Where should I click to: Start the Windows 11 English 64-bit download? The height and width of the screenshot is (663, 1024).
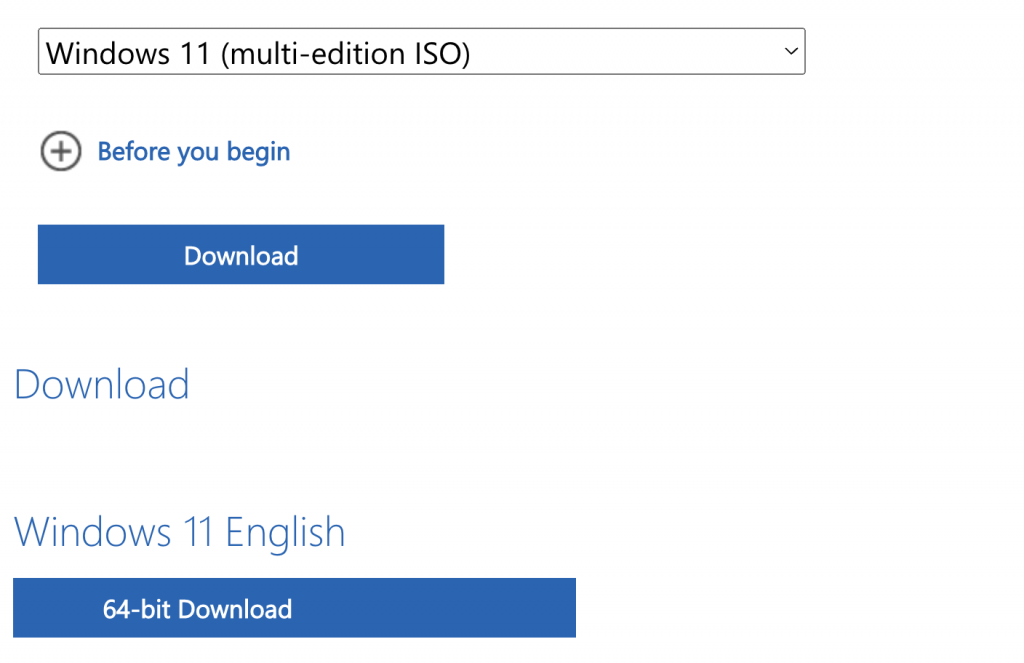295,607
